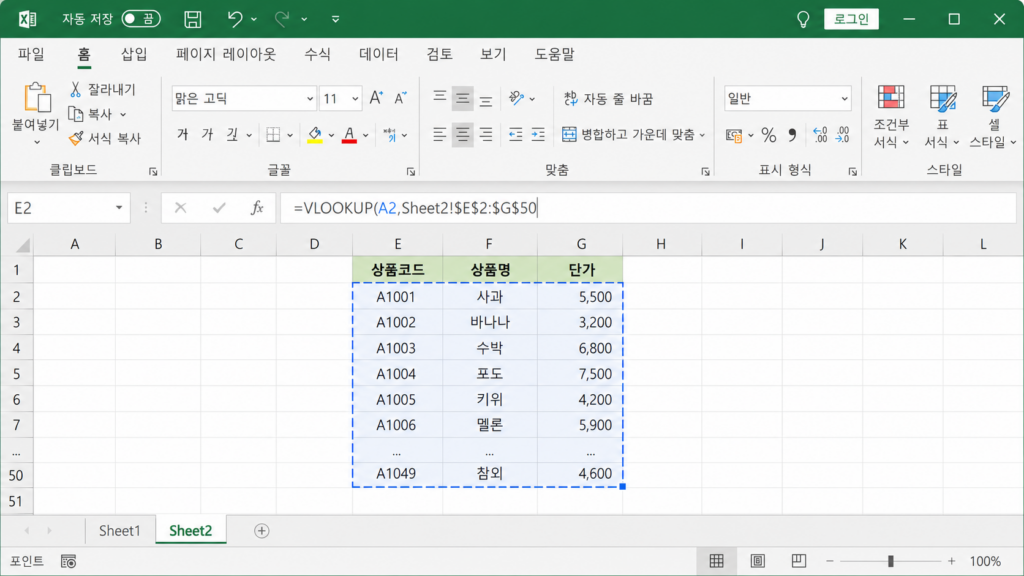The width and height of the screenshot is (1024, 576).
Task: Increase indent
Action: point(538,135)
